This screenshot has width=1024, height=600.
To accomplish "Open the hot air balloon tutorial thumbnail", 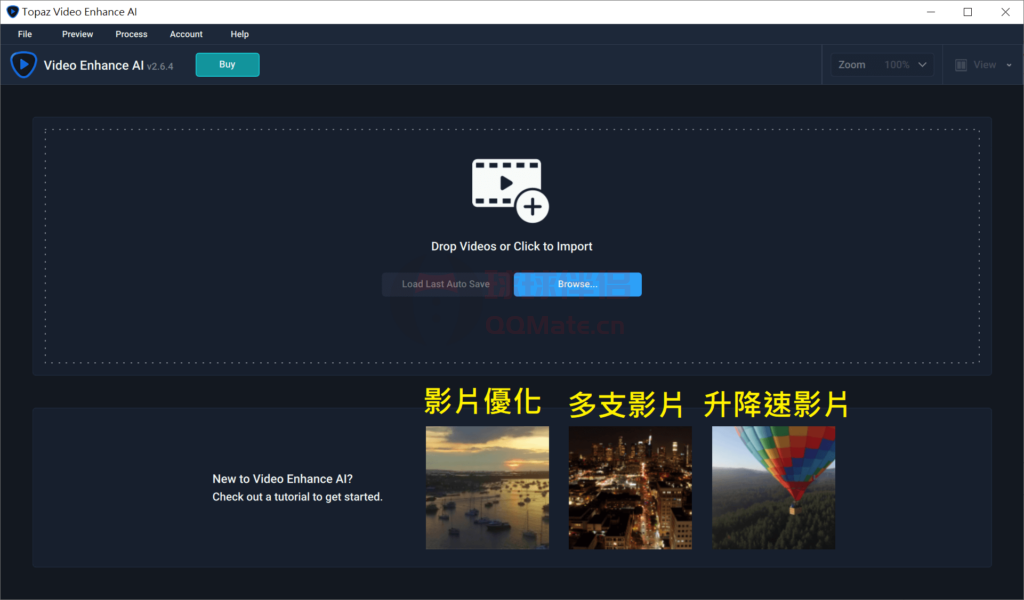I will 773,488.
